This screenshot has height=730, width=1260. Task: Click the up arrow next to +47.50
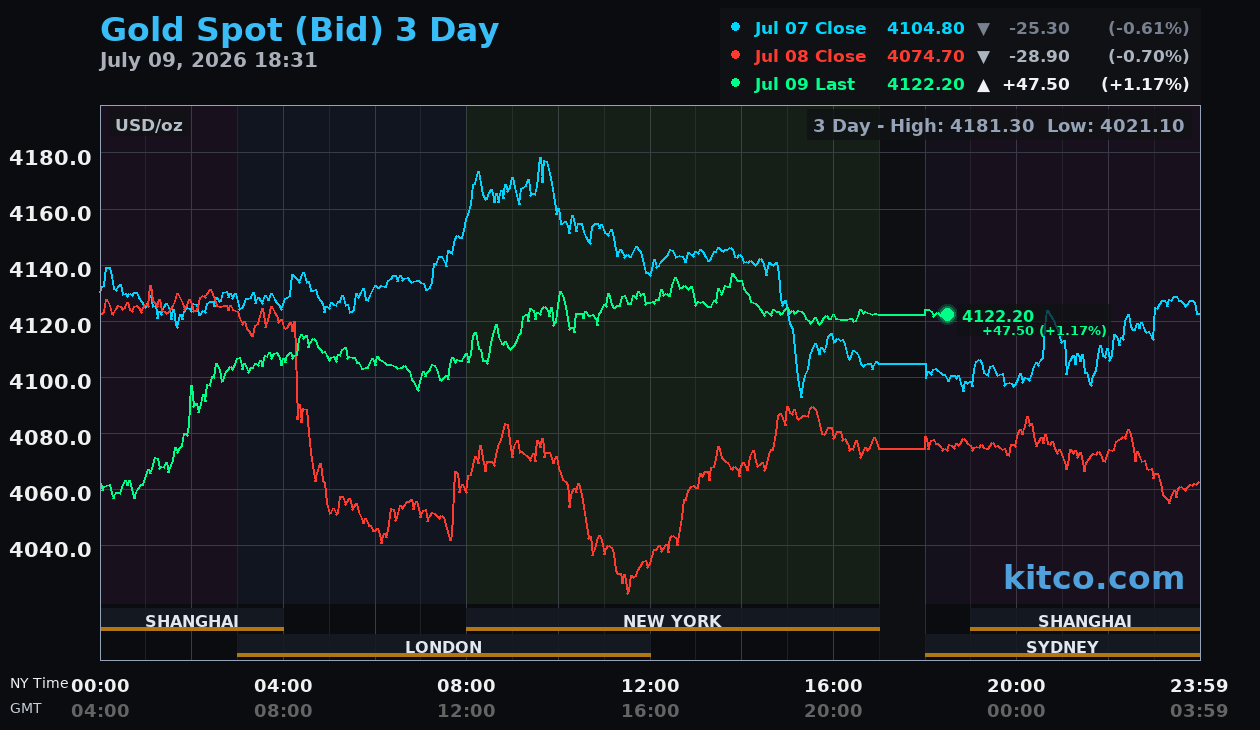pyautogui.click(x=983, y=85)
